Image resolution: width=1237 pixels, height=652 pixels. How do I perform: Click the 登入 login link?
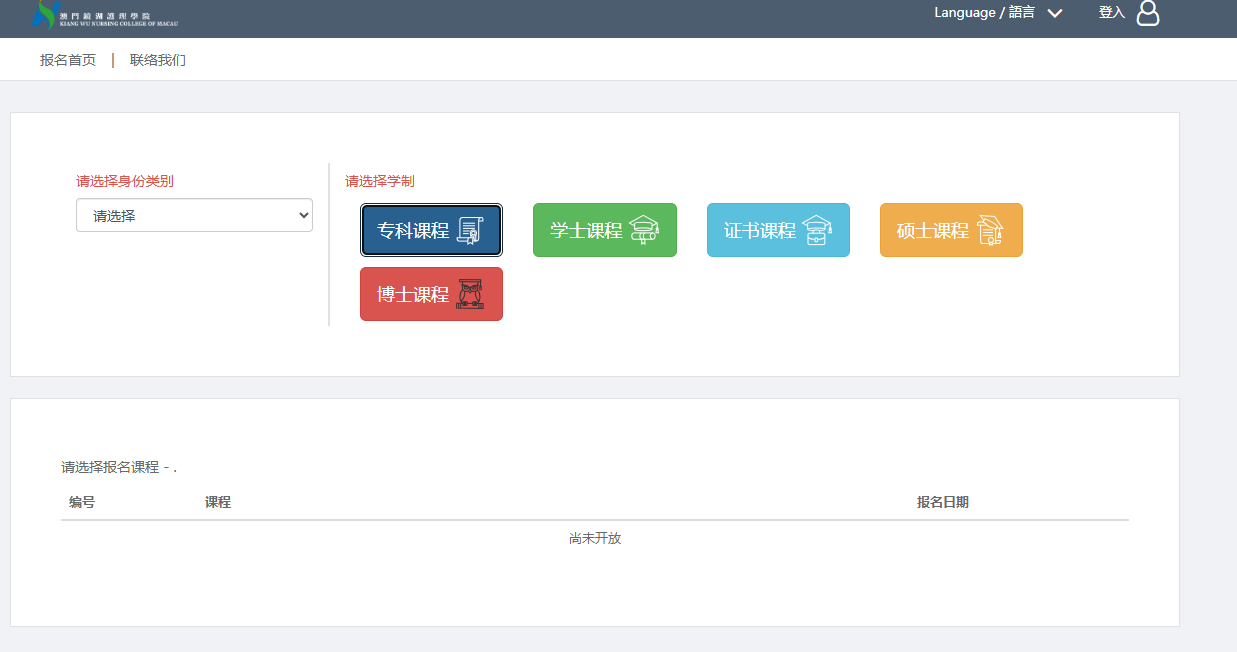1111,13
